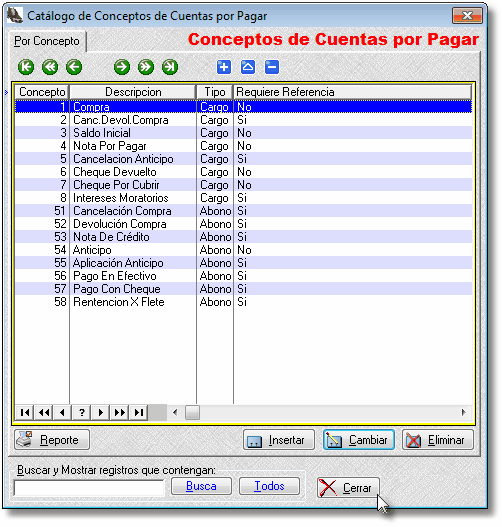The width and height of the screenshot is (502, 527).
Task: Open the Reporte print button
Action: click(52, 440)
